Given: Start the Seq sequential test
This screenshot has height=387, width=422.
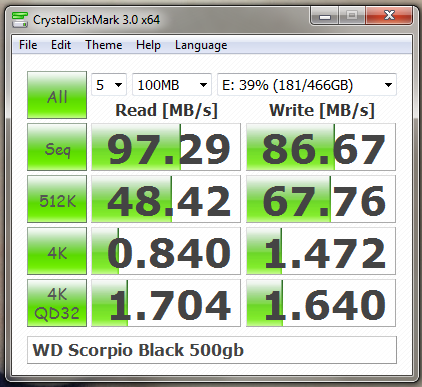Looking at the screenshot, I should click(x=57, y=147).
